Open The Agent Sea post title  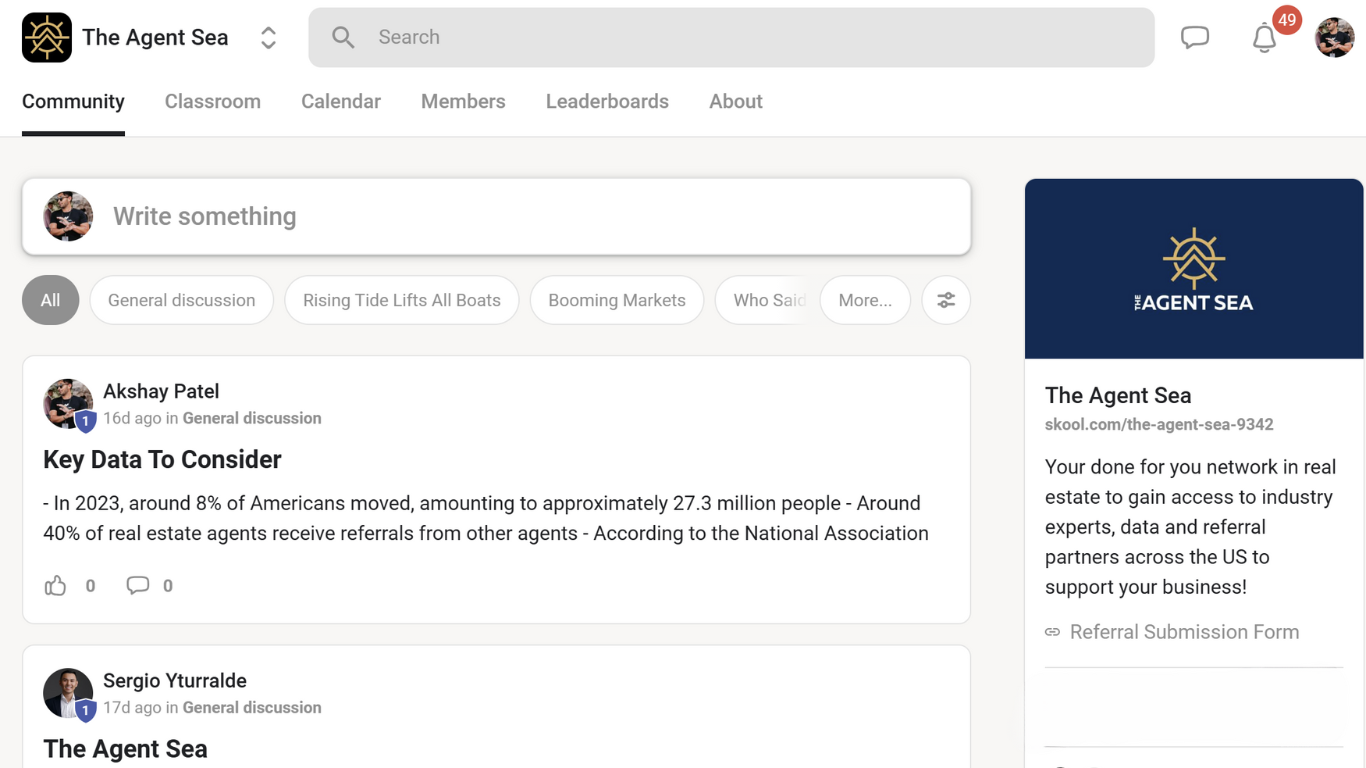pos(125,749)
